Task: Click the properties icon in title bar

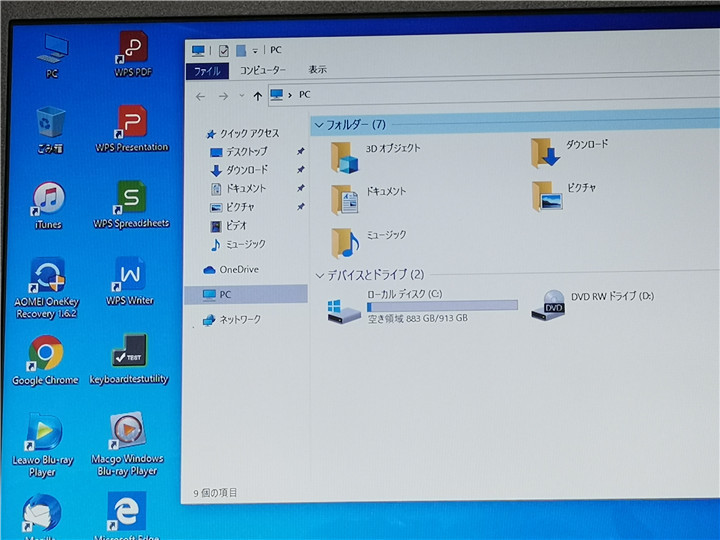Action: coord(224,51)
